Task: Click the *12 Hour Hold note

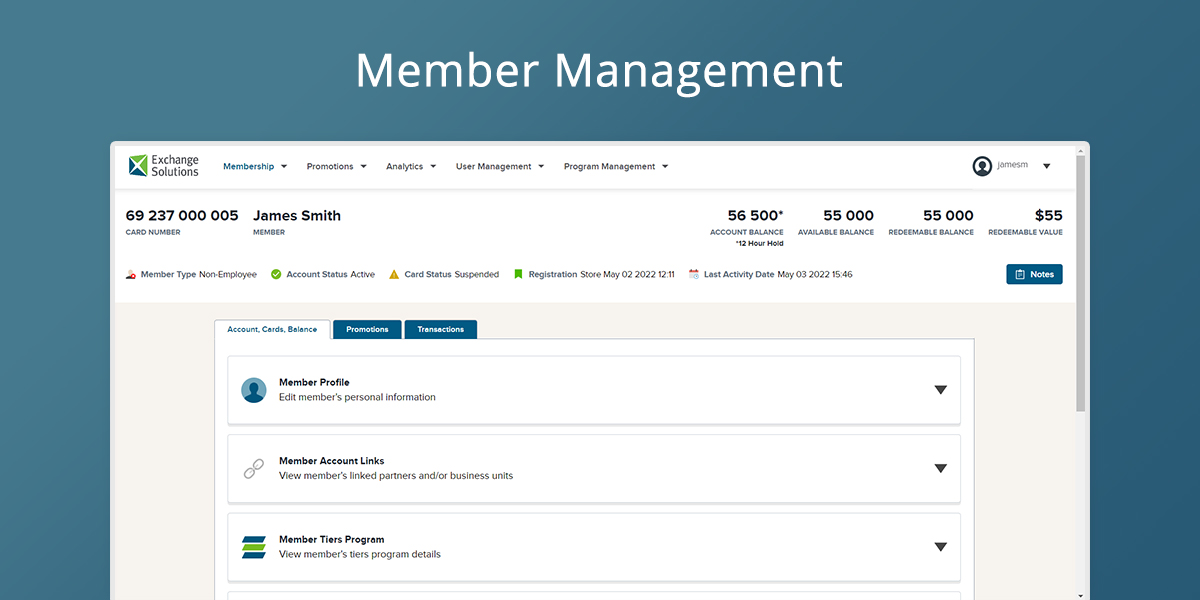Action: tap(760, 243)
